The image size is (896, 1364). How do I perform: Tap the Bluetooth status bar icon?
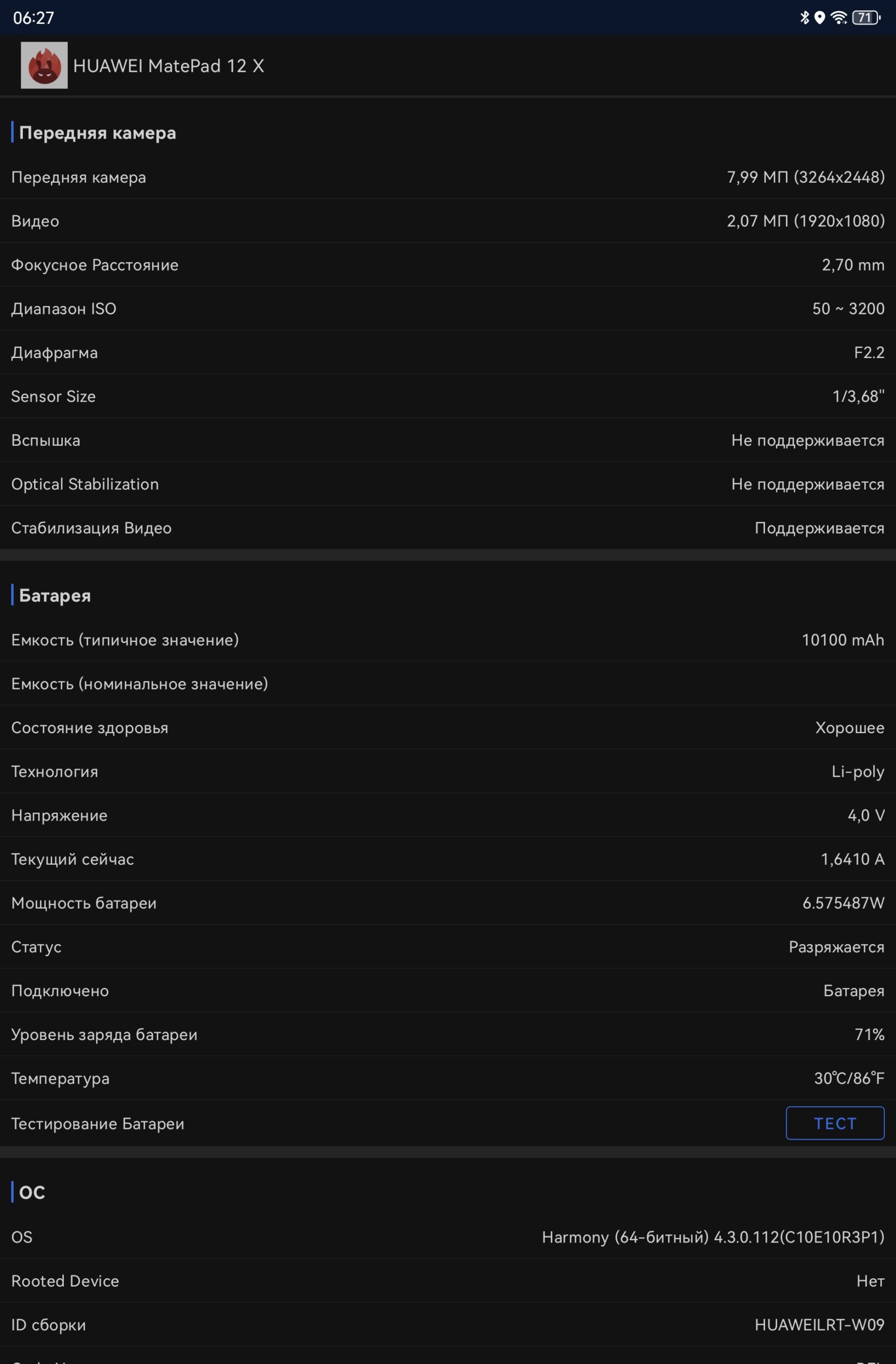(x=804, y=18)
